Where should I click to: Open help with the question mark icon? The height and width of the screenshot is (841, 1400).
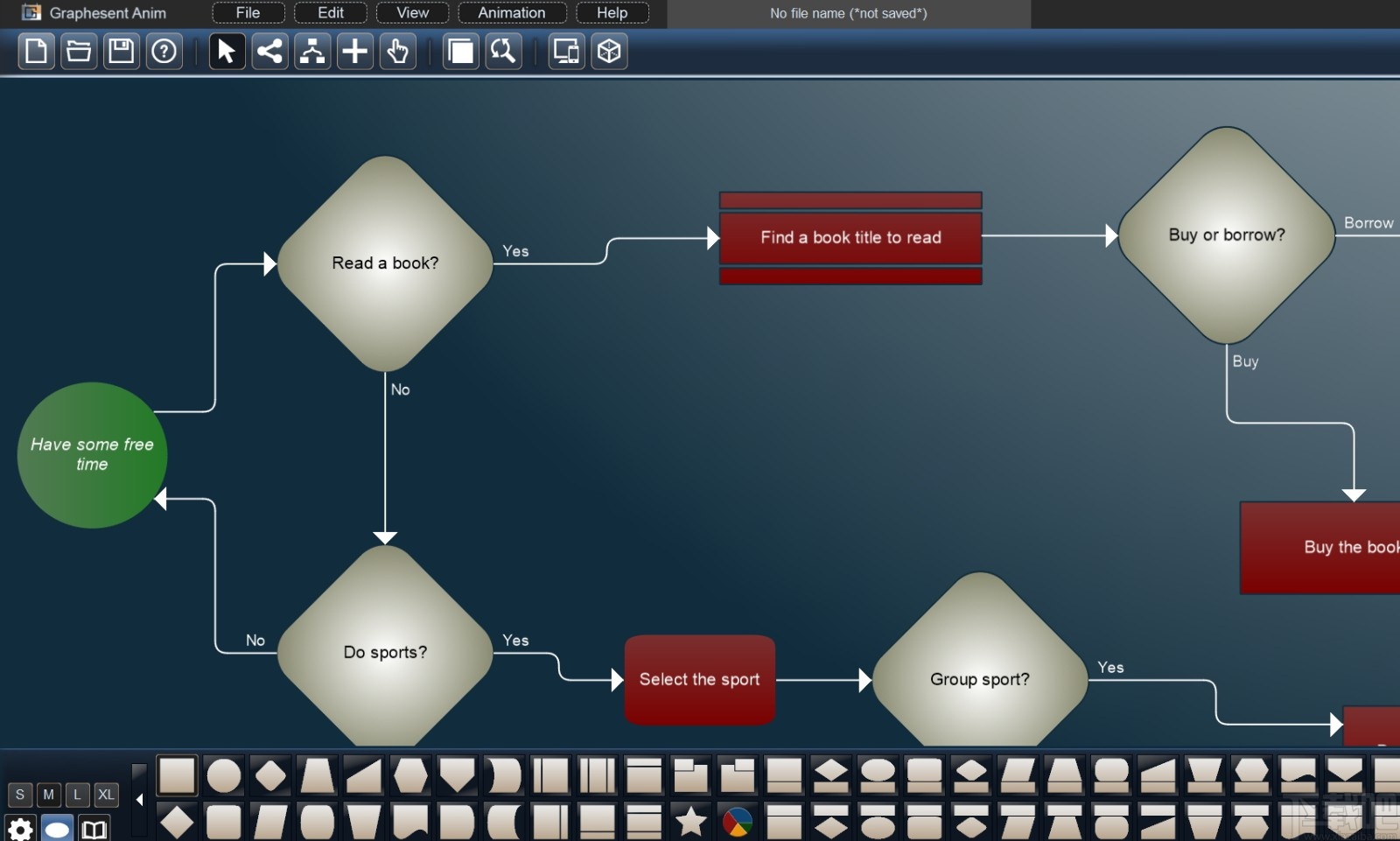coord(164,52)
